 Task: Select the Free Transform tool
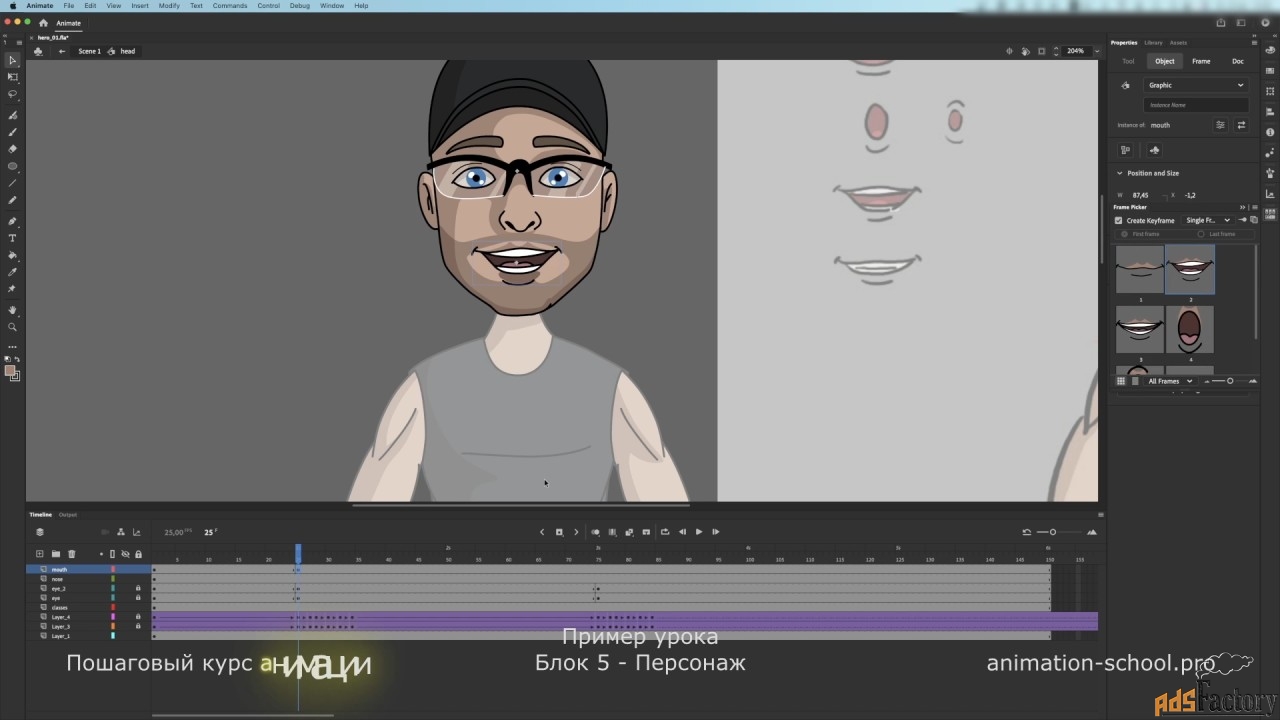pos(13,77)
